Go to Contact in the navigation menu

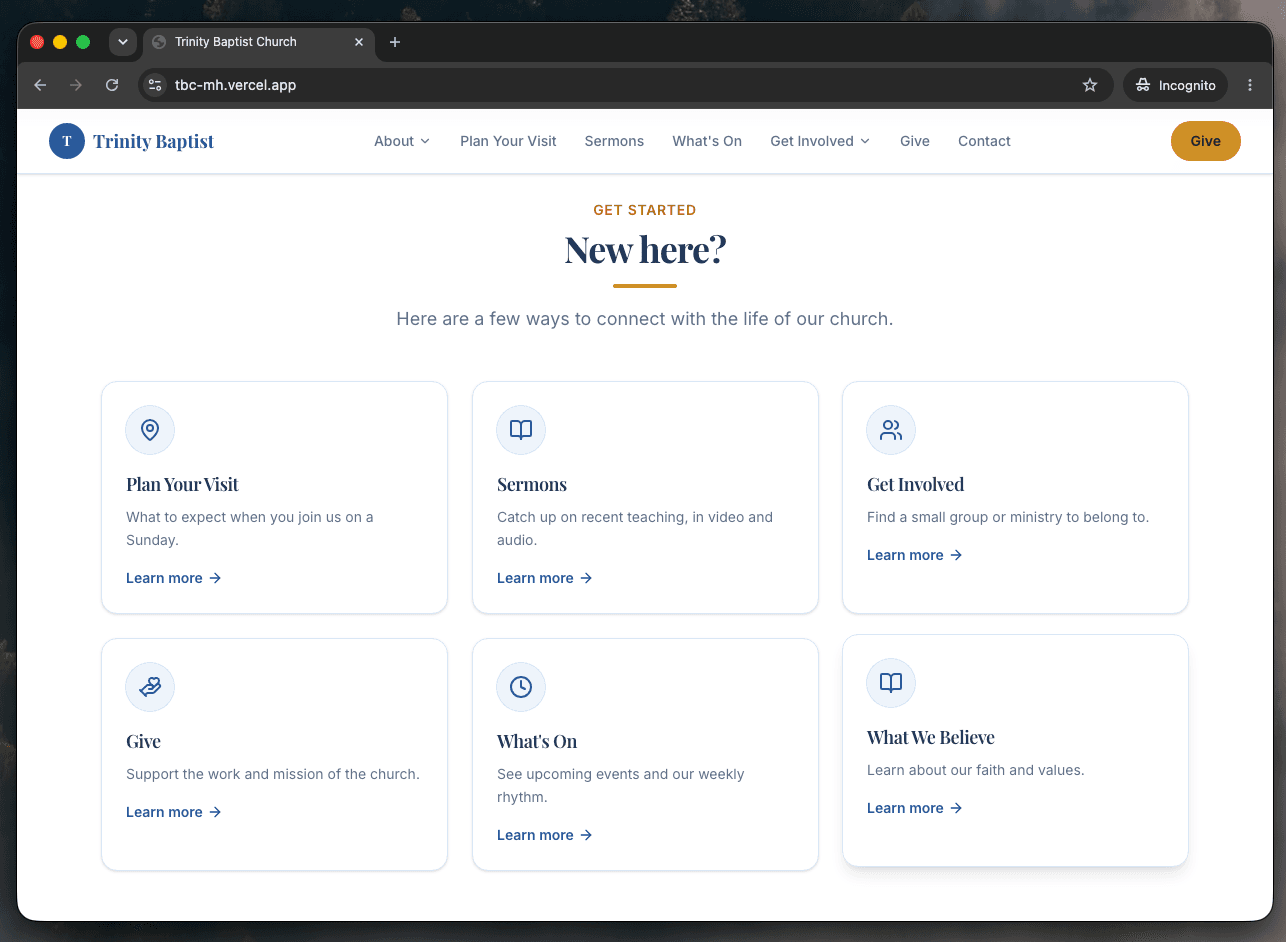[x=984, y=141]
